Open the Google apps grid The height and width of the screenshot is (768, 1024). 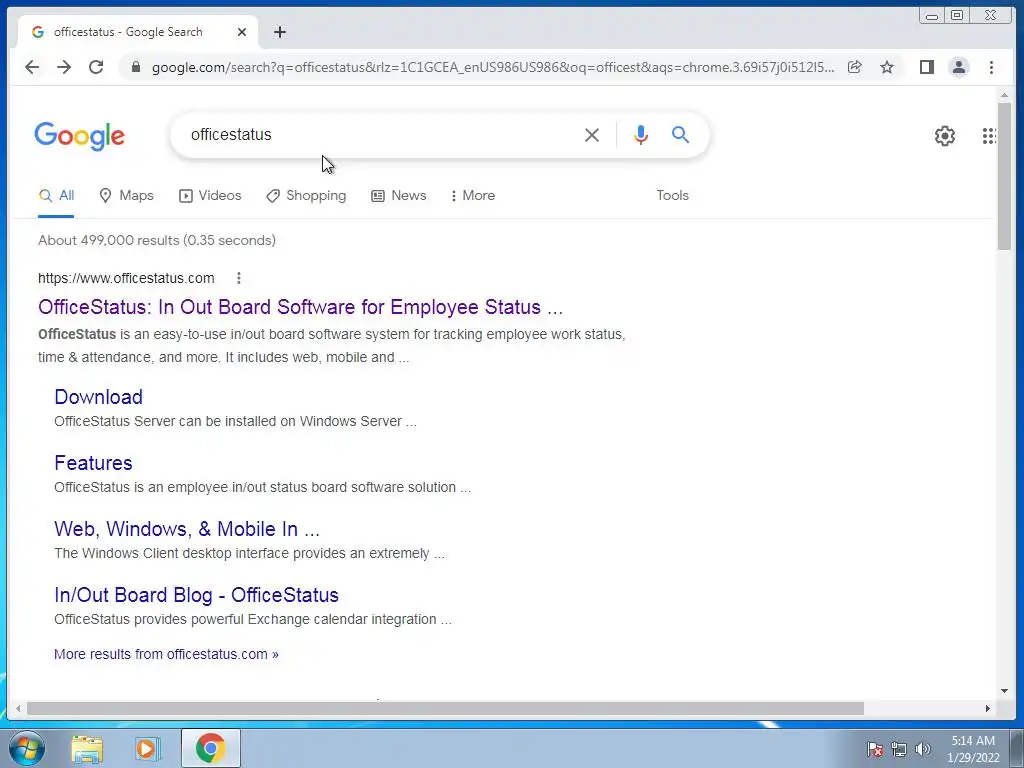coord(989,136)
